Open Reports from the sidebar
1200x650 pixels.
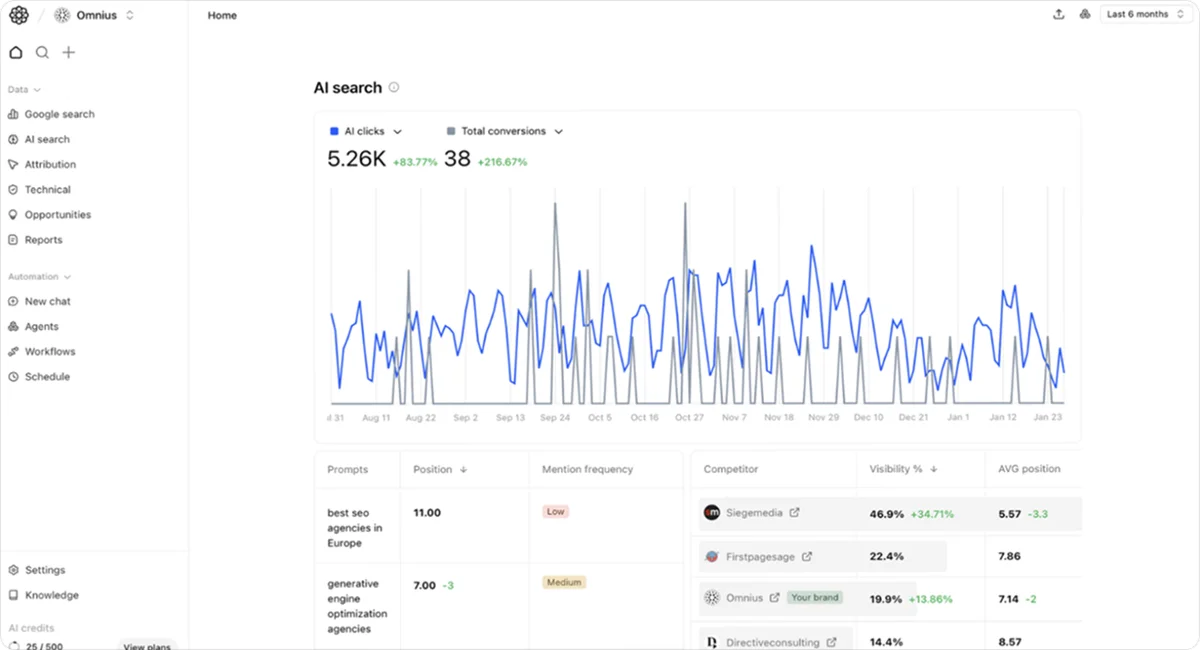pos(44,240)
